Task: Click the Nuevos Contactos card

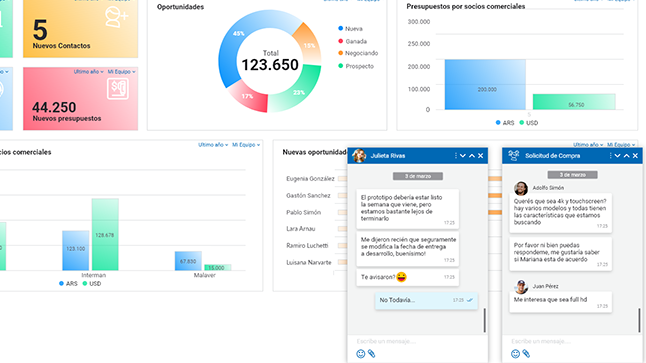Action: (x=80, y=28)
